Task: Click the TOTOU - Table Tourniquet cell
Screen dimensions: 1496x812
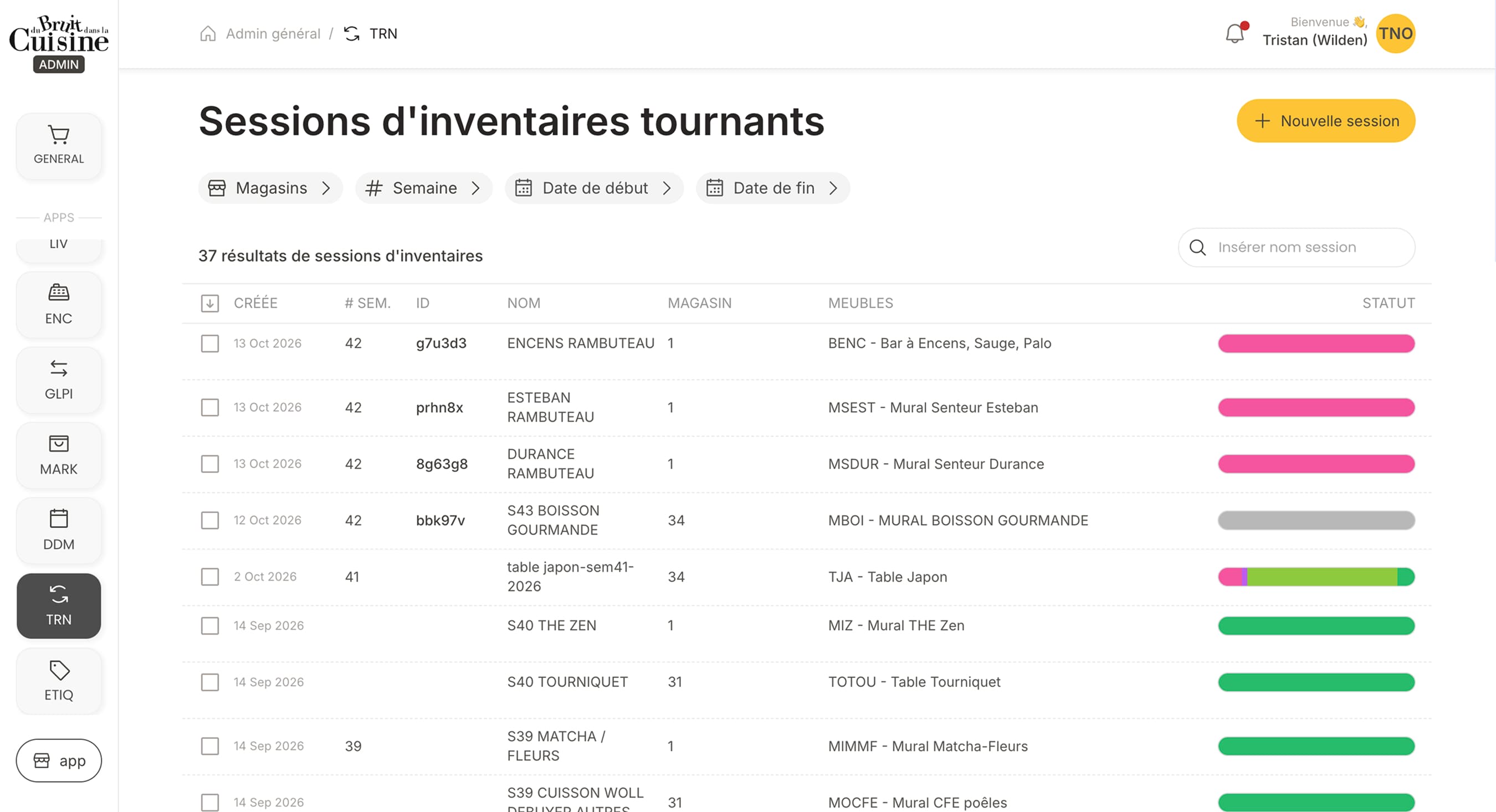Action: (x=914, y=681)
